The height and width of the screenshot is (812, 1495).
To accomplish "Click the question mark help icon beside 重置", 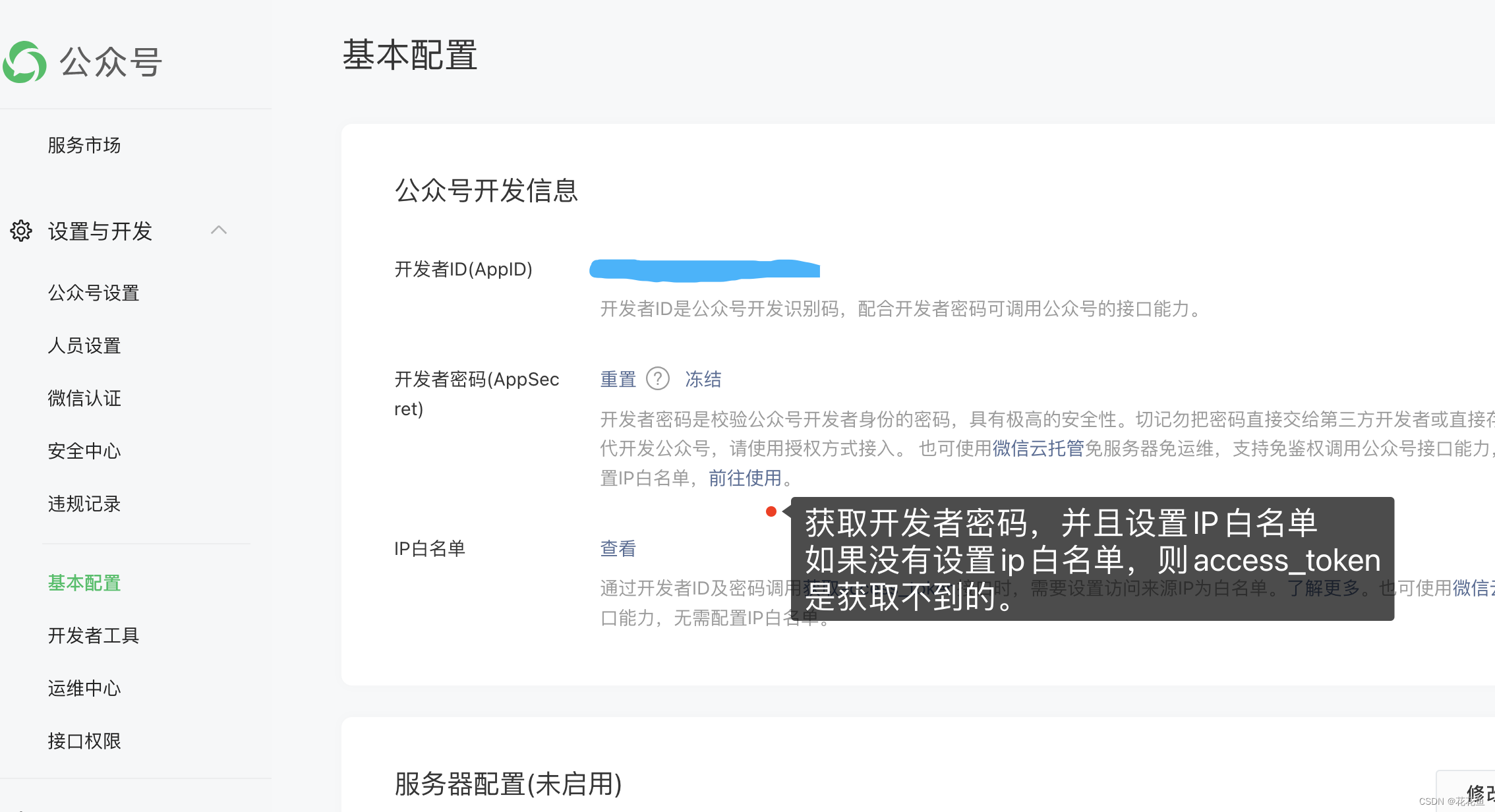I will (x=657, y=379).
